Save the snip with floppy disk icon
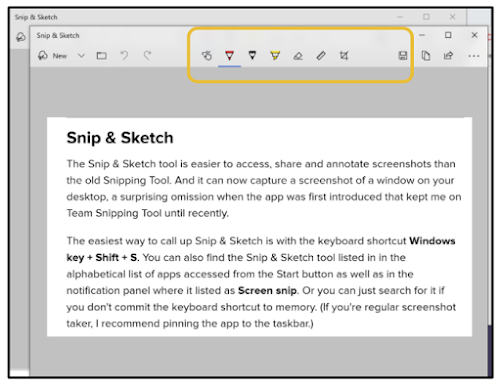Screen dimensions: 501x387 403,55
